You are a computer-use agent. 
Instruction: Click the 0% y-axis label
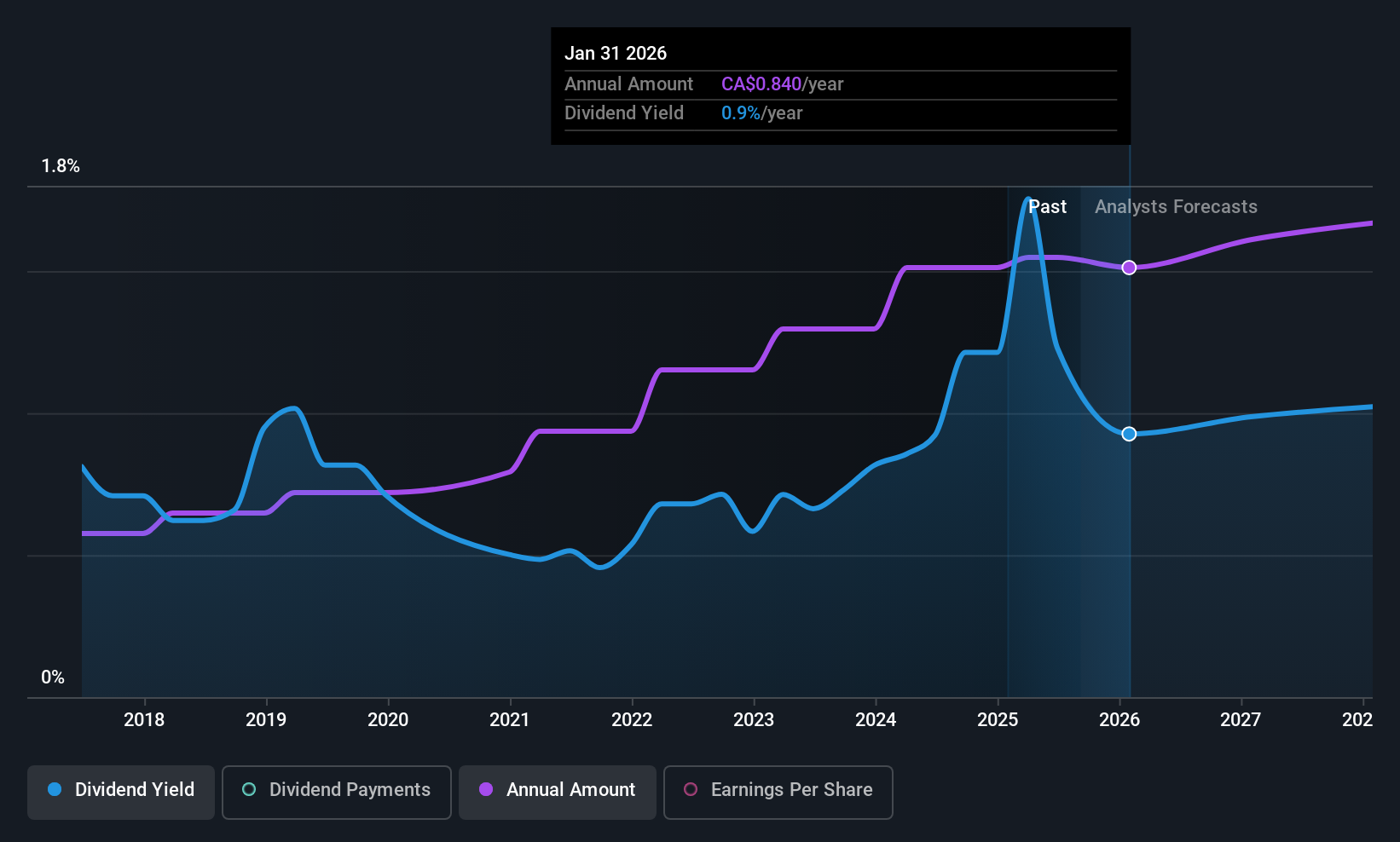53,678
